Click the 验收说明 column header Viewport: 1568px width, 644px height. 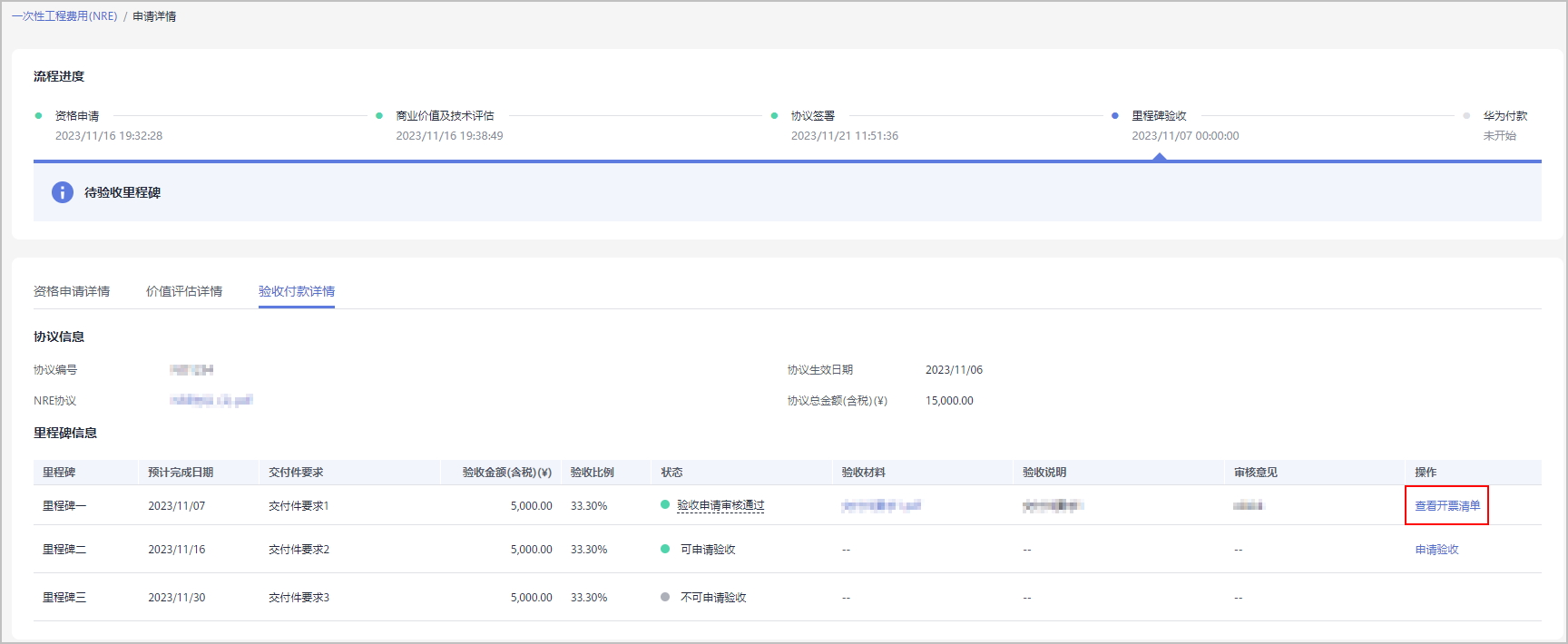1044,473
